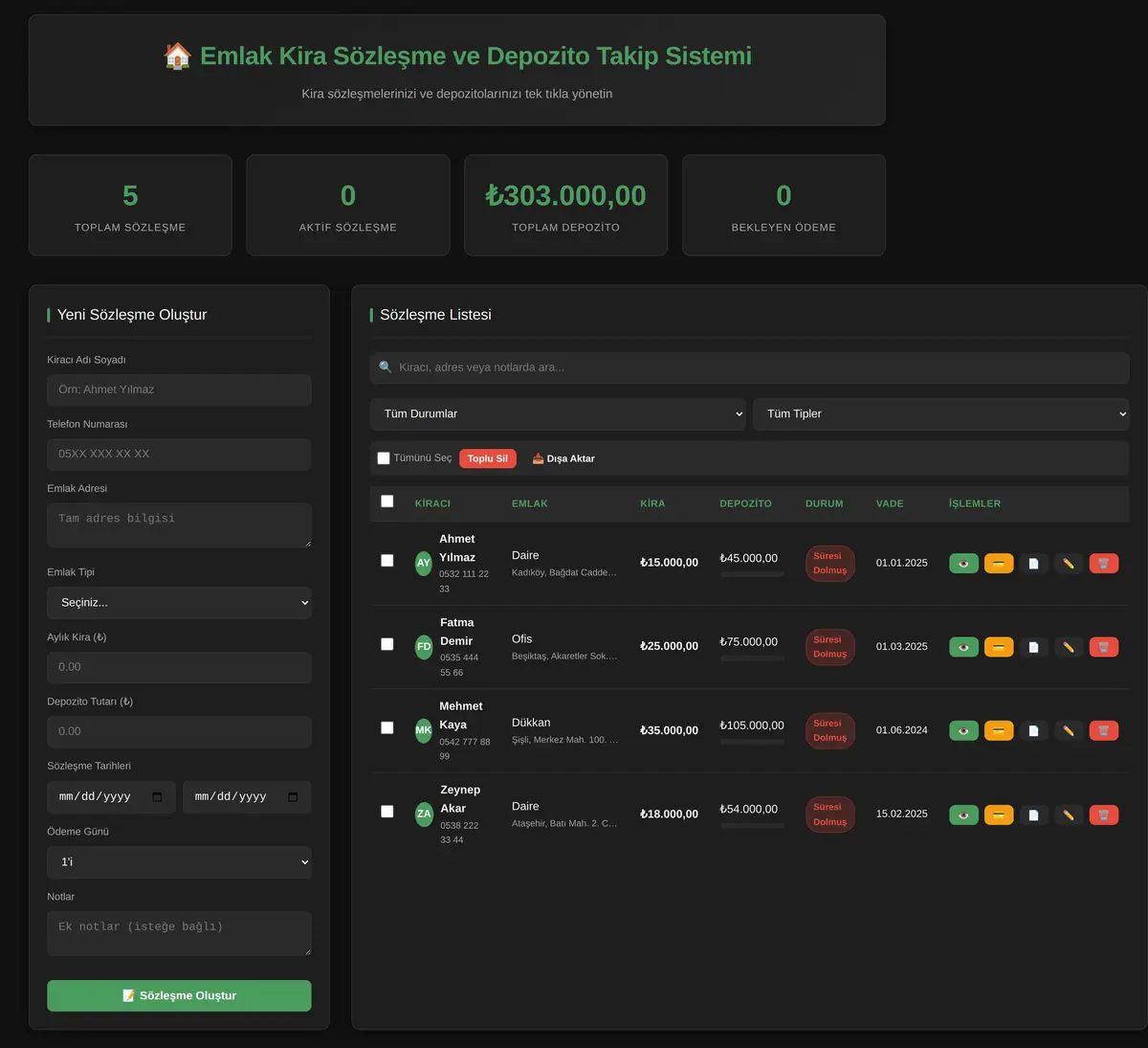Tick the checkbox for Ahmet Yılmaz row

[387, 561]
